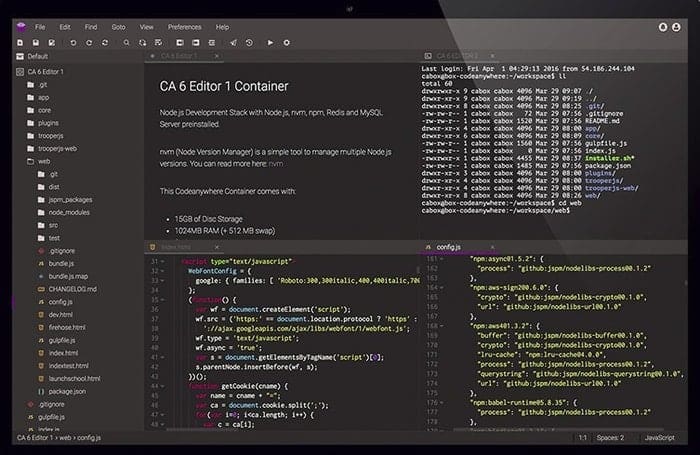
Task: Close the index.html tab
Action: [x=217, y=247]
